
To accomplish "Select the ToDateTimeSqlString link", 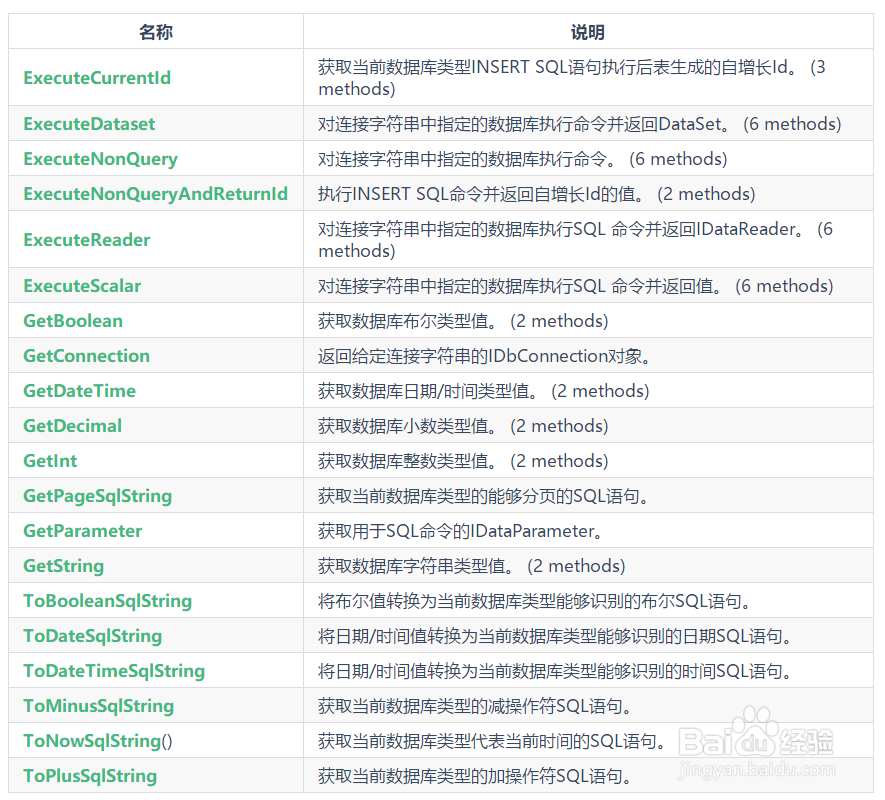I will [114, 671].
